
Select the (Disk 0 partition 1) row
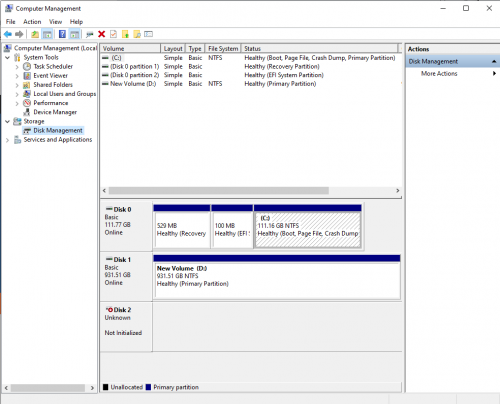tap(251, 66)
